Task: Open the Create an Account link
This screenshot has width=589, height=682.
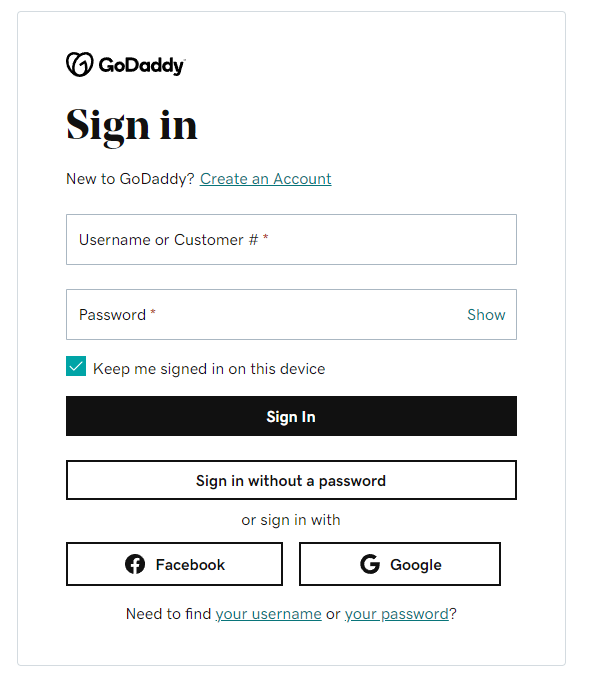Action: [x=265, y=179]
